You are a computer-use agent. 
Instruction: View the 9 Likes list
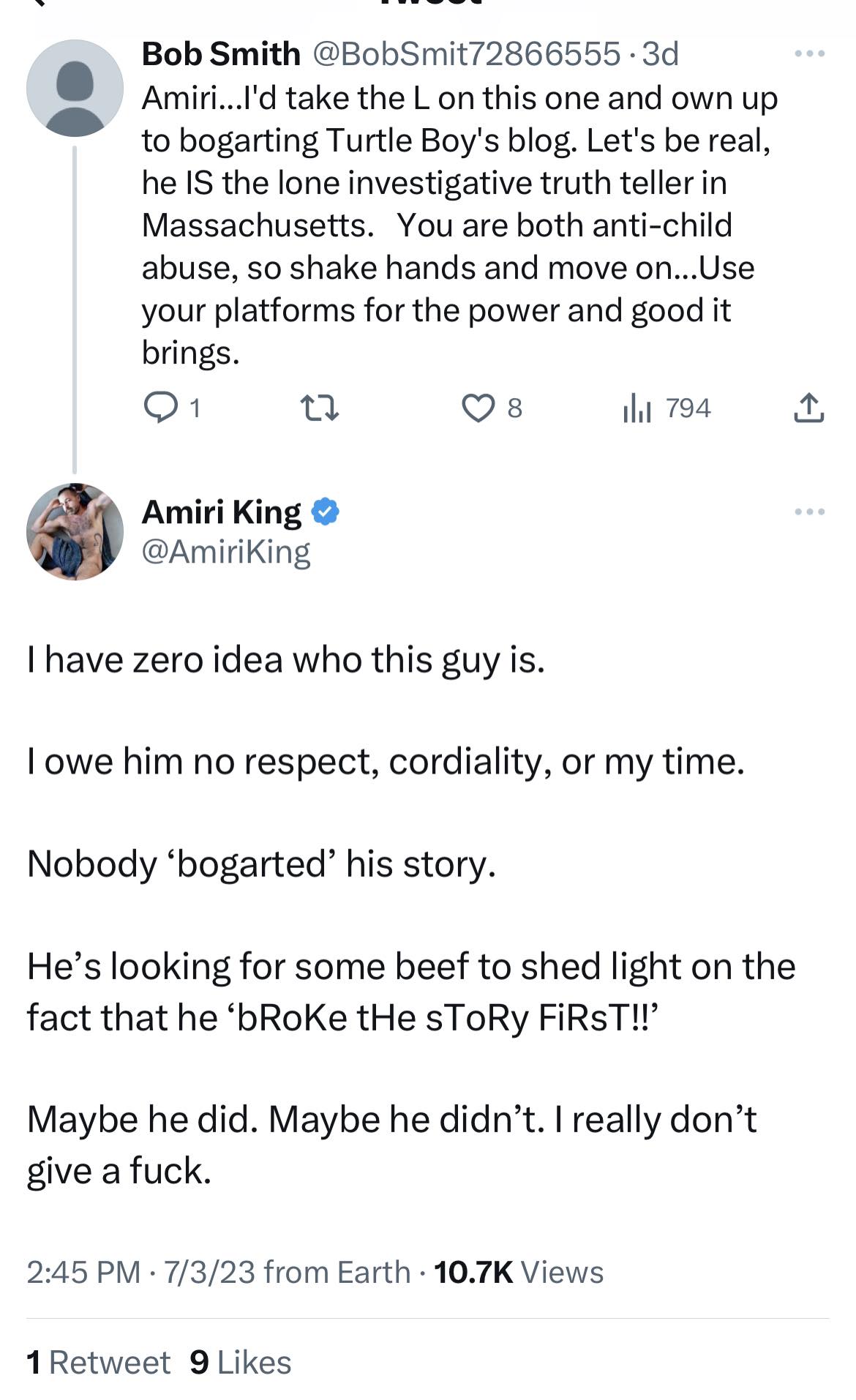[x=240, y=1362]
